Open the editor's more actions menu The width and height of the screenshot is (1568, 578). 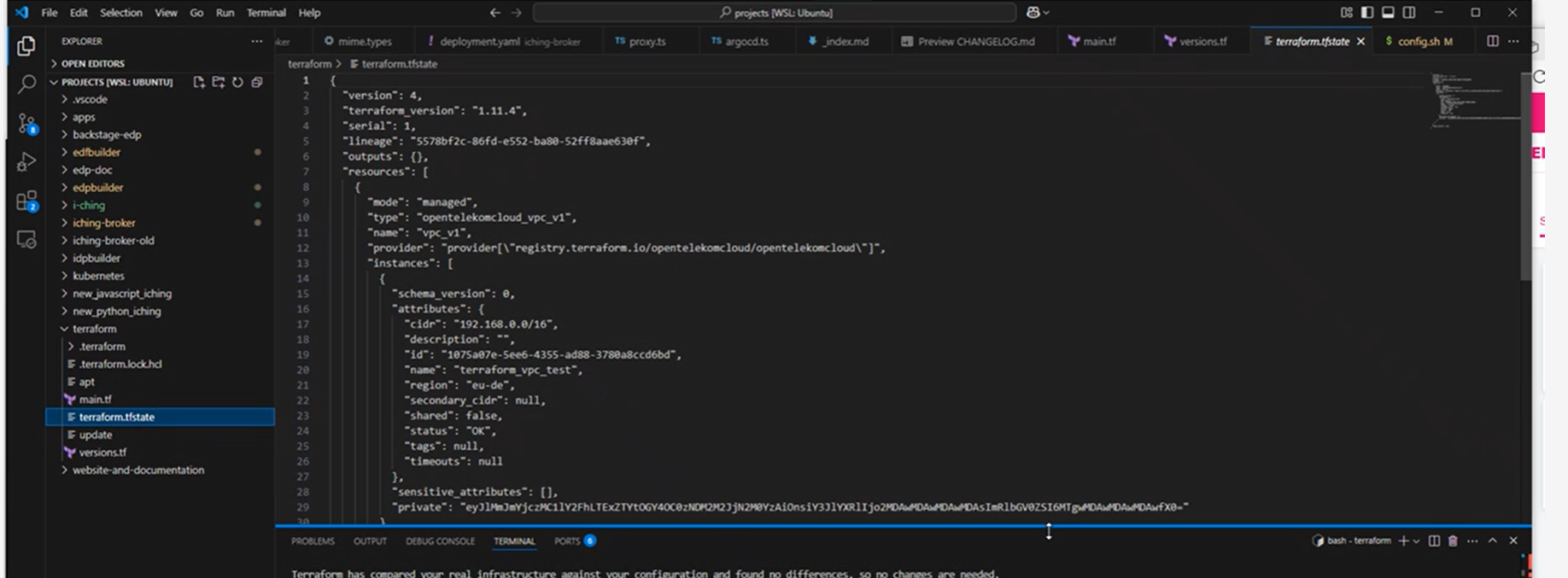coord(1513,41)
